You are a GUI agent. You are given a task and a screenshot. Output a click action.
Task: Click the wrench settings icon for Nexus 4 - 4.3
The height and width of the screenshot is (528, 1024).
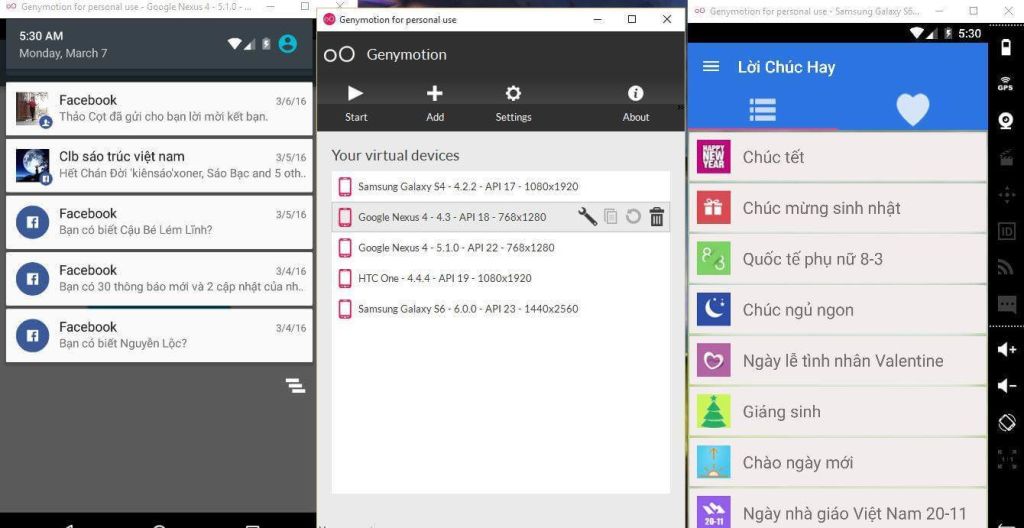(x=588, y=216)
